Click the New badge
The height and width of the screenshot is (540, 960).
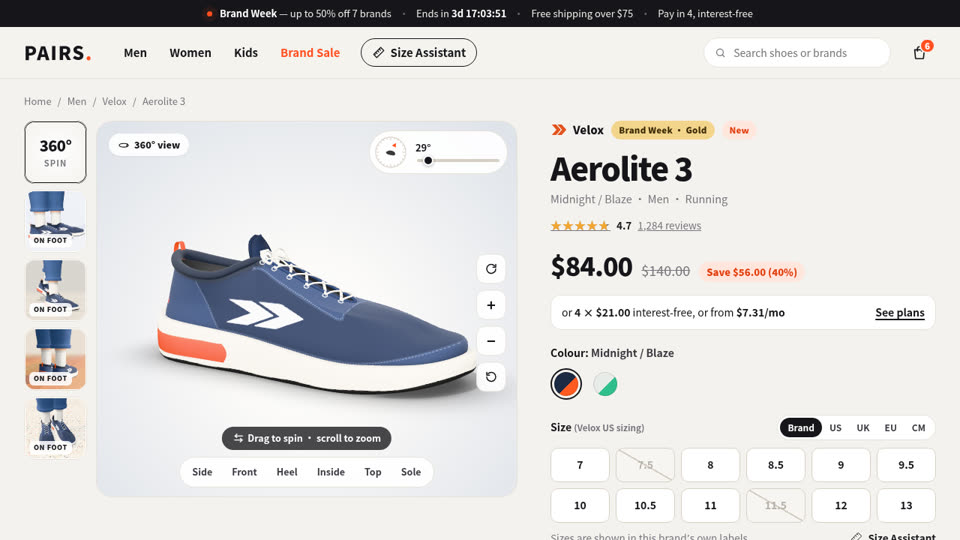(739, 130)
